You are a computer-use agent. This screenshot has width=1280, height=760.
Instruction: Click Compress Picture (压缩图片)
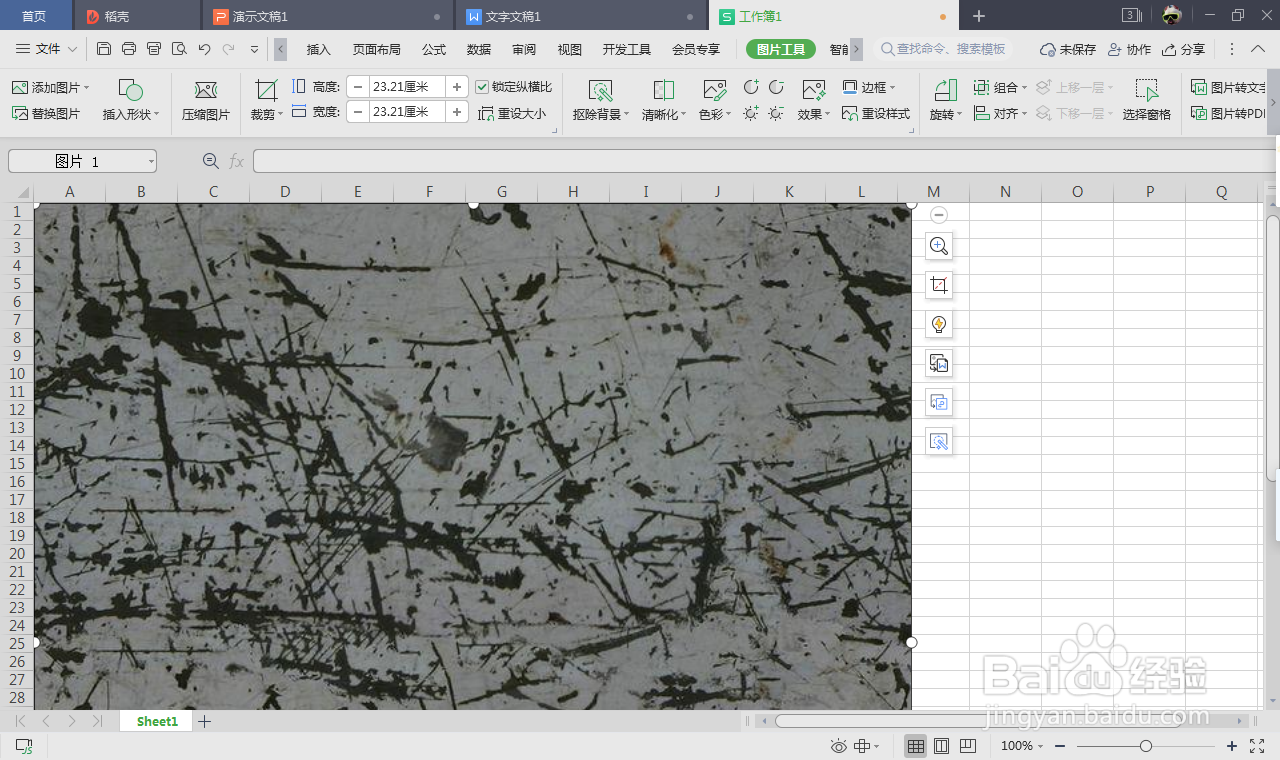tap(206, 101)
